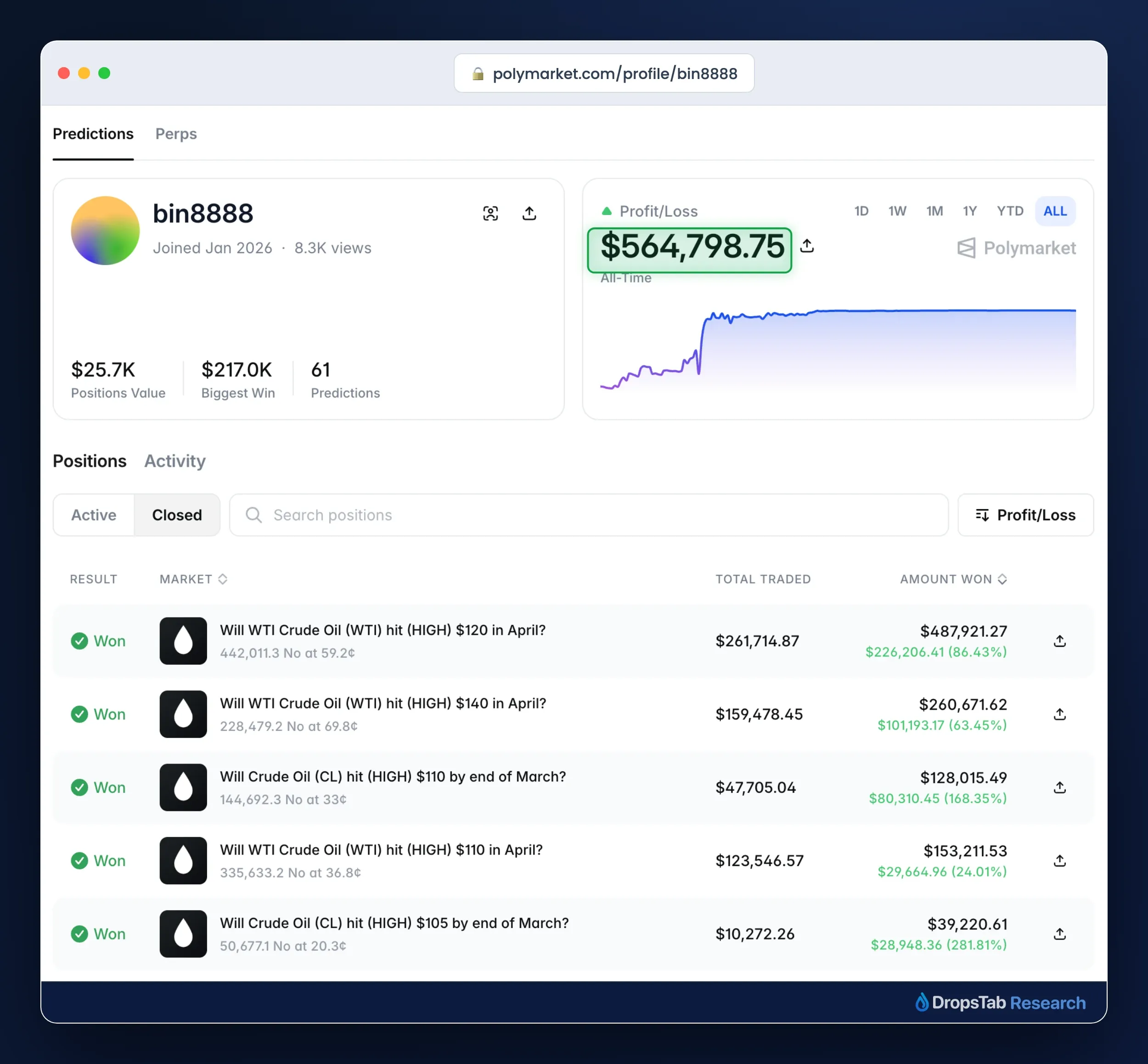1148x1064 pixels.
Task: Click the 'Joined Jan 2026' text
Action: (212, 248)
